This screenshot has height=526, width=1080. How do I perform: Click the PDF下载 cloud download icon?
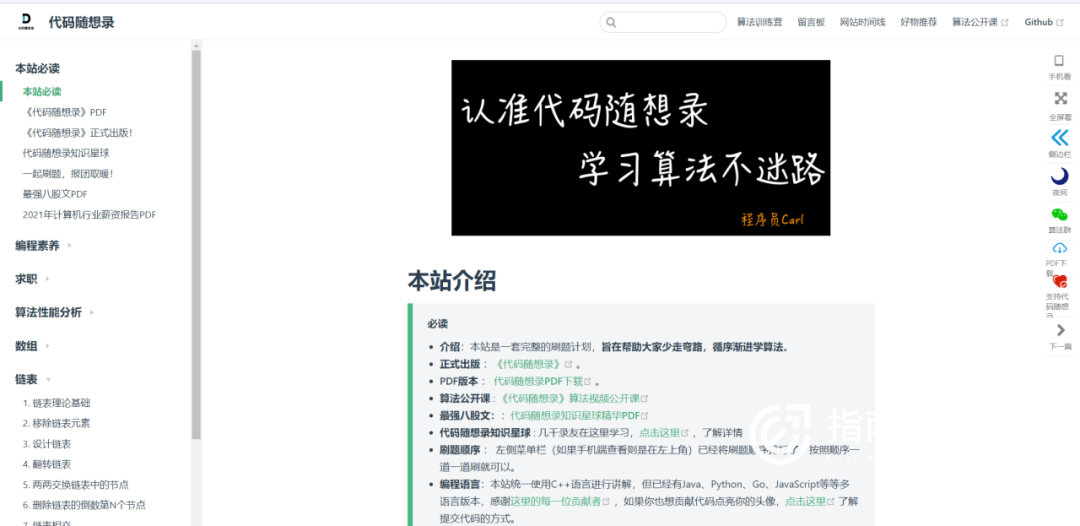pyautogui.click(x=1059, y=249)
